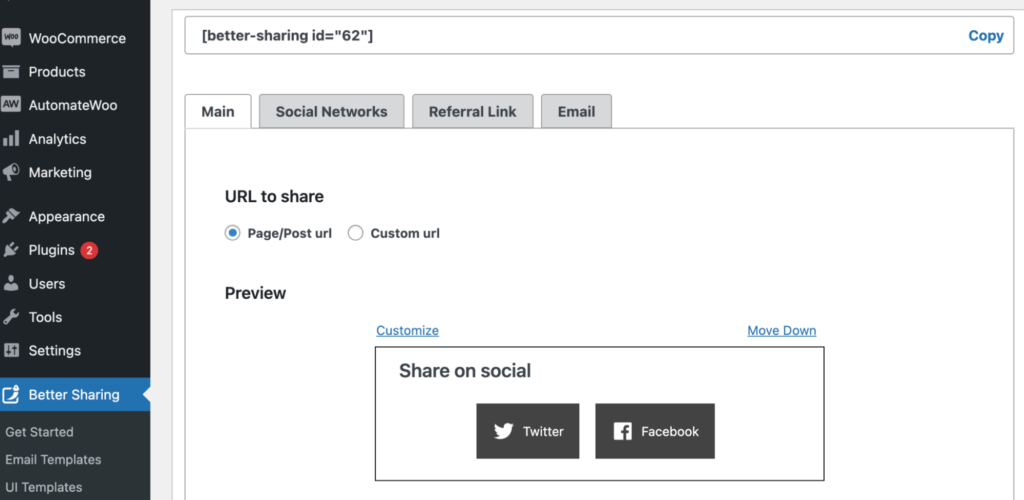This screenshot has height=500, width=1024.
Task: Click the Appearance paintbrush icon
Action: coord(11,216)
